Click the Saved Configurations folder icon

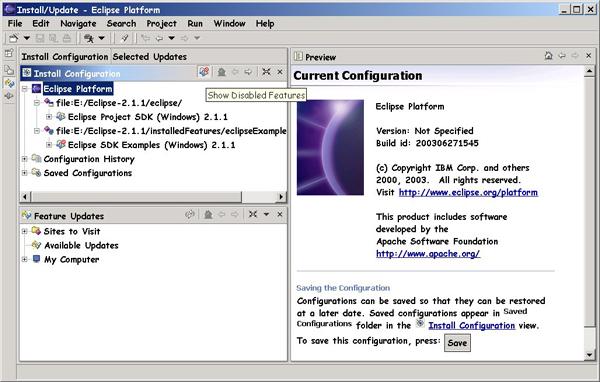point(36,172)
